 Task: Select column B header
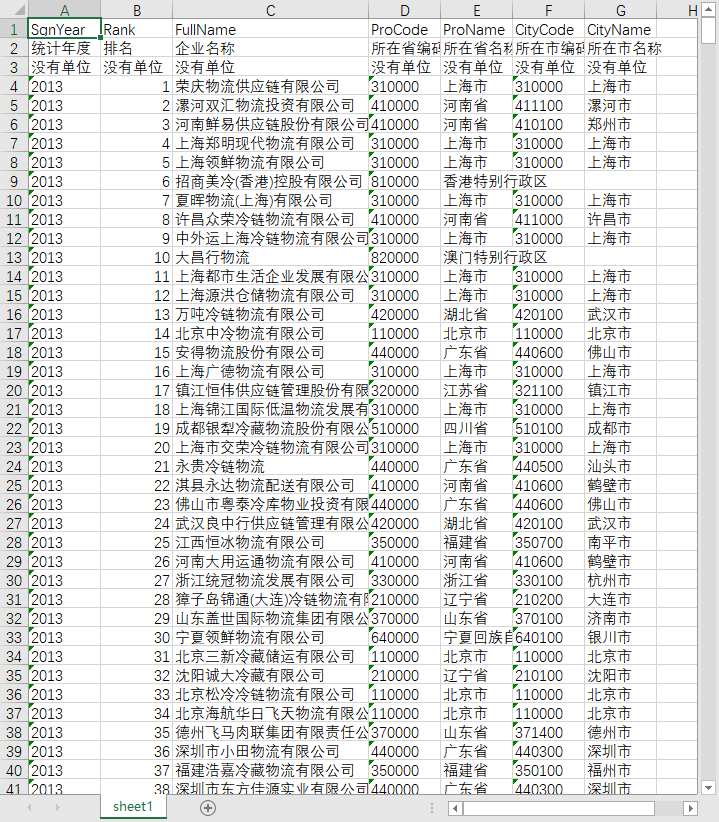(x=136, y=10)
